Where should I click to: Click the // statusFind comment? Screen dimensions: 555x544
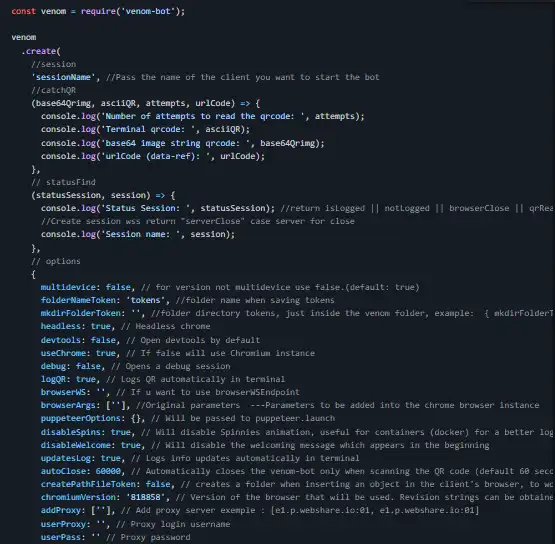(x=63, y=182)
